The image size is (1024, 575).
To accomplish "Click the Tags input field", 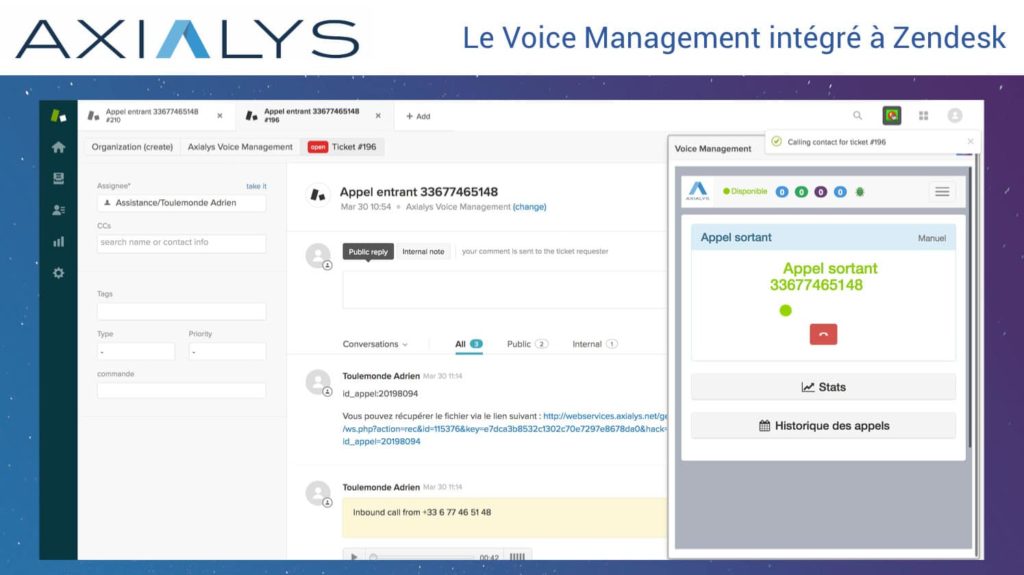I will pyautogui.click(x=182, y=311).
